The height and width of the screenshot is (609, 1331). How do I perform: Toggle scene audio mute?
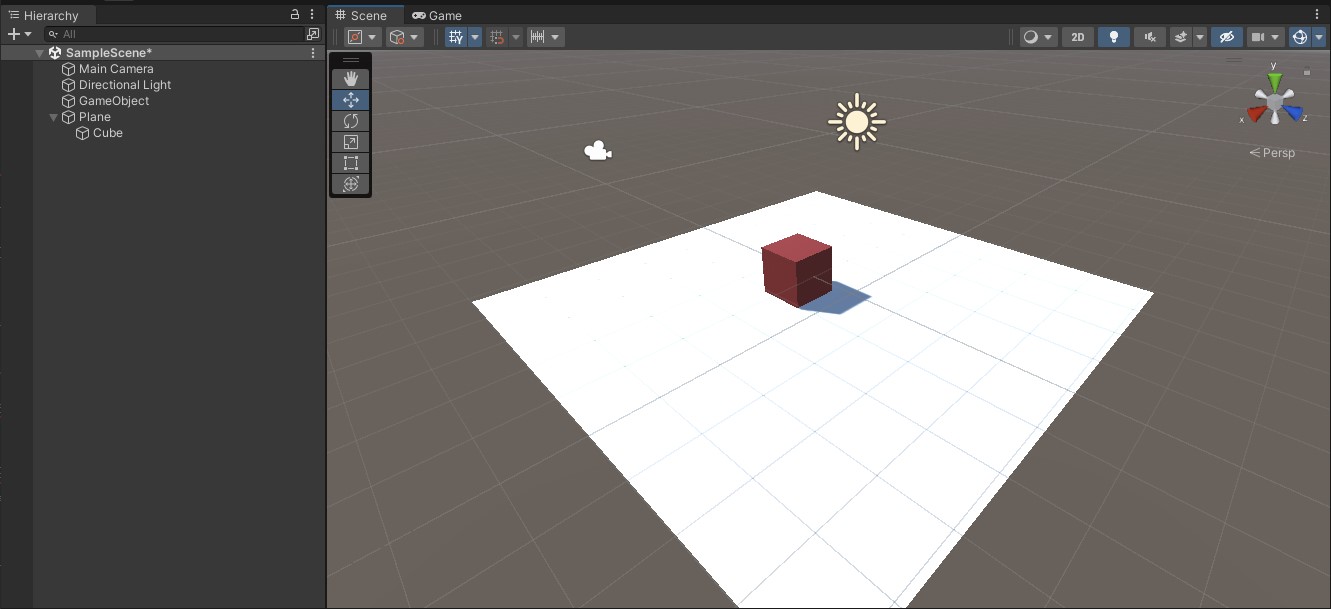coord(1151,37)
